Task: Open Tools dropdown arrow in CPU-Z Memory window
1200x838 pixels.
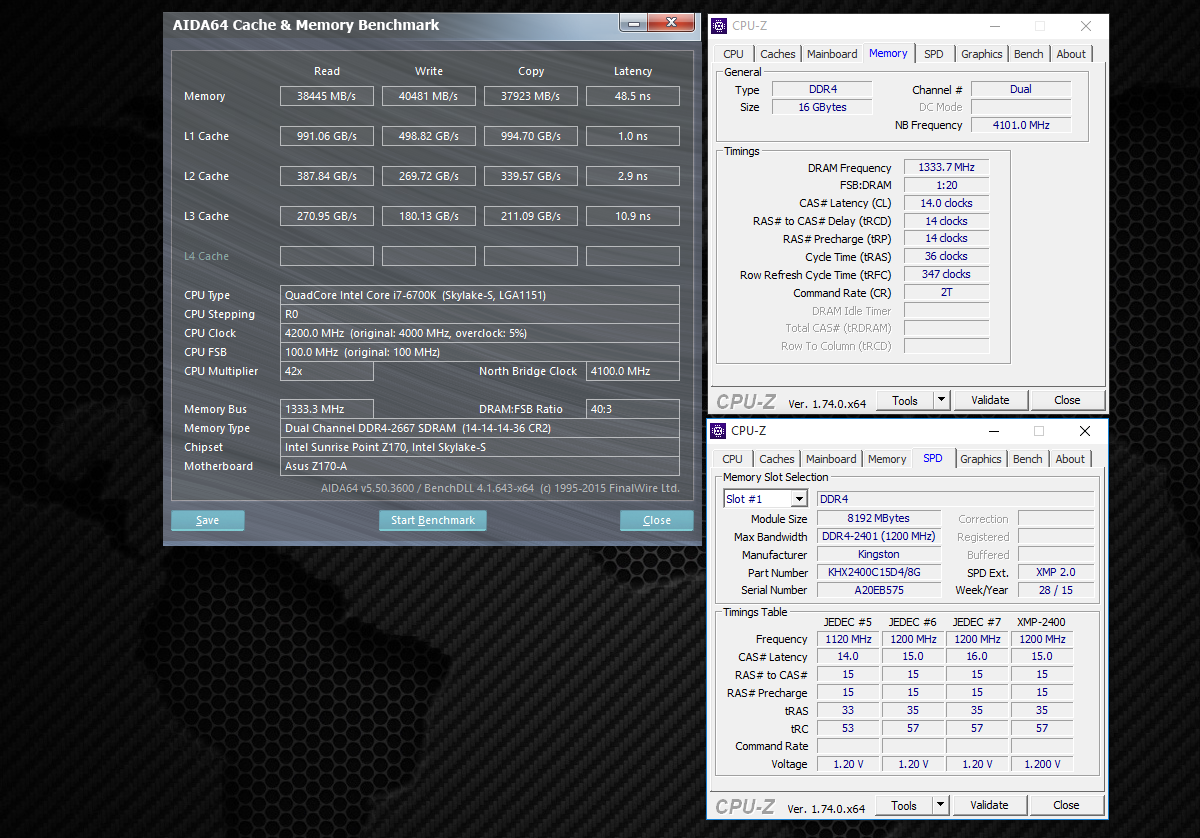Action: [x=941, y=400]
